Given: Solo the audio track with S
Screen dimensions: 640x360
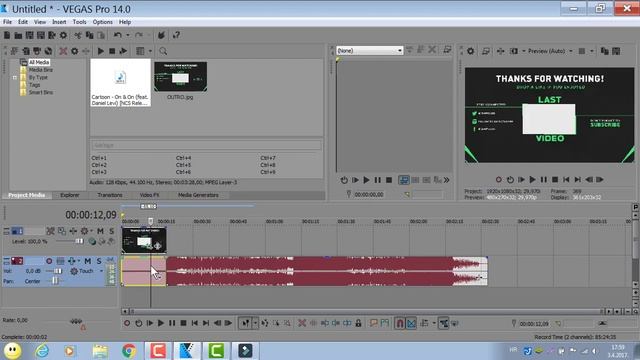Looking at the screenshot, I should (x=99, y=261).
